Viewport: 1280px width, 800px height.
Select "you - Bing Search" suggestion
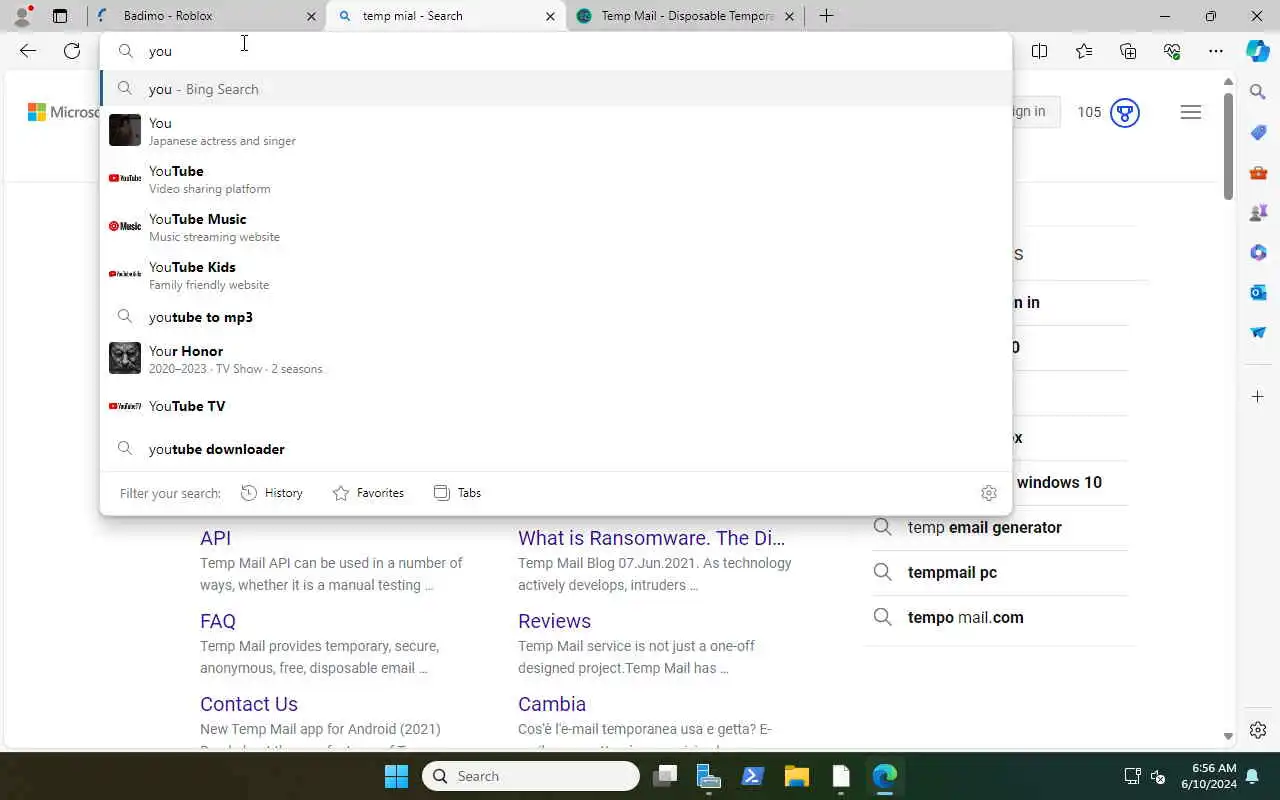coord(556,89)
